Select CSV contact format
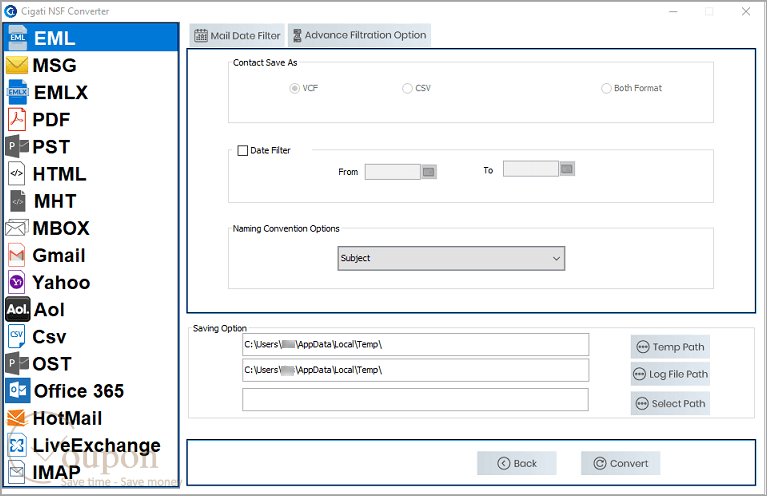Screen dimensions: 767x496 coord(407,88)
